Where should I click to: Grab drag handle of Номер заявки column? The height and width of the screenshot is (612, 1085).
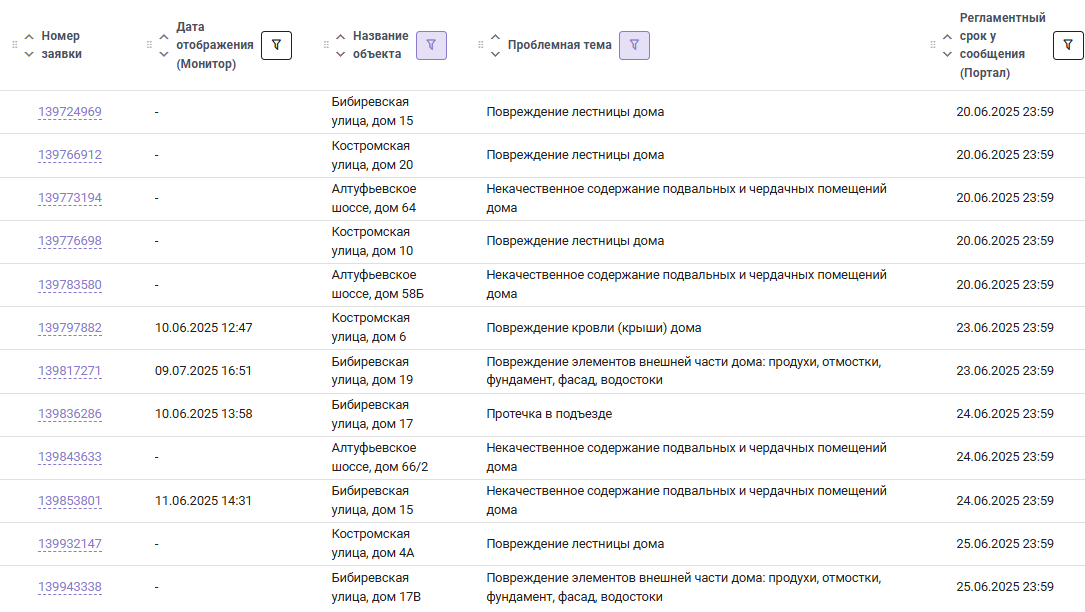pos(15,45)
